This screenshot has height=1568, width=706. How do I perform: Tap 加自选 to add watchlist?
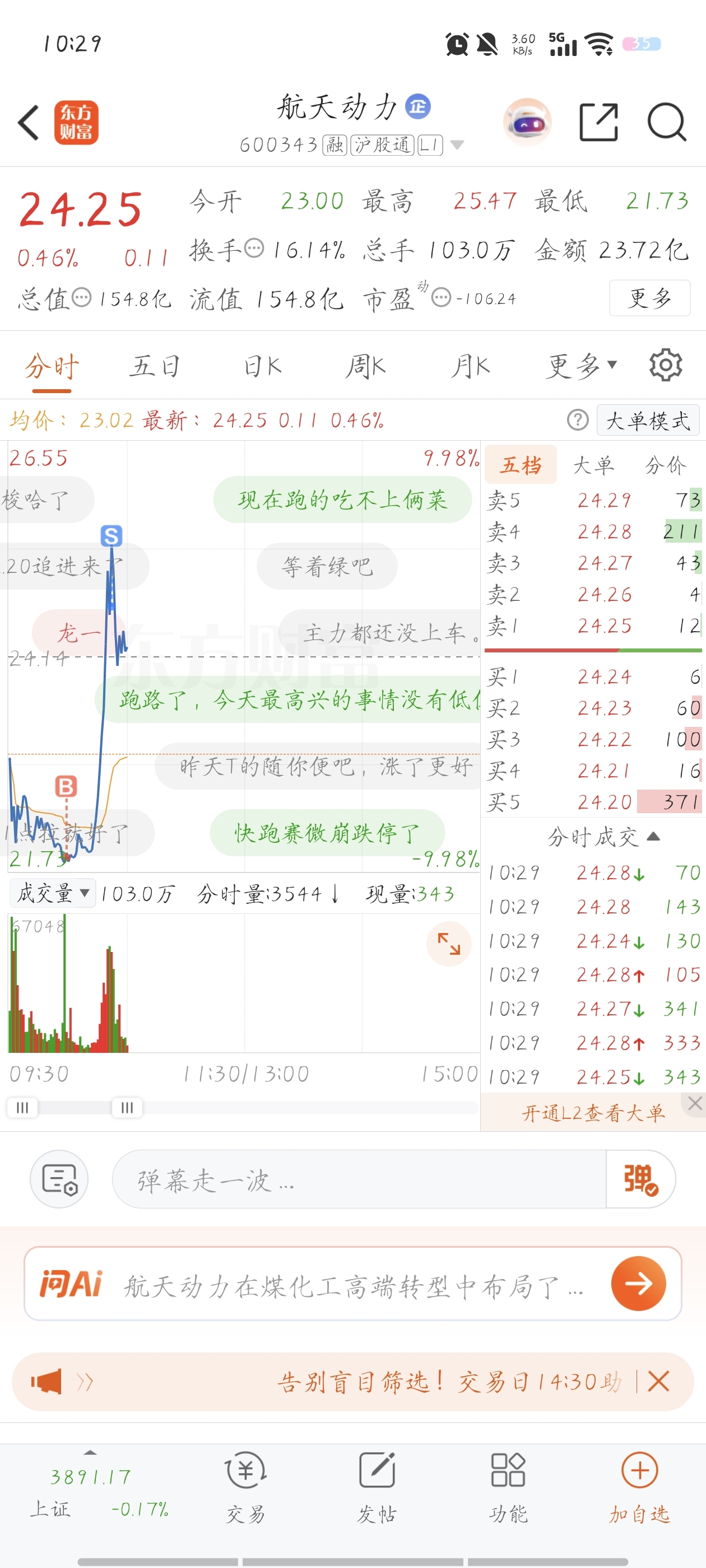tap(640, 1487)
